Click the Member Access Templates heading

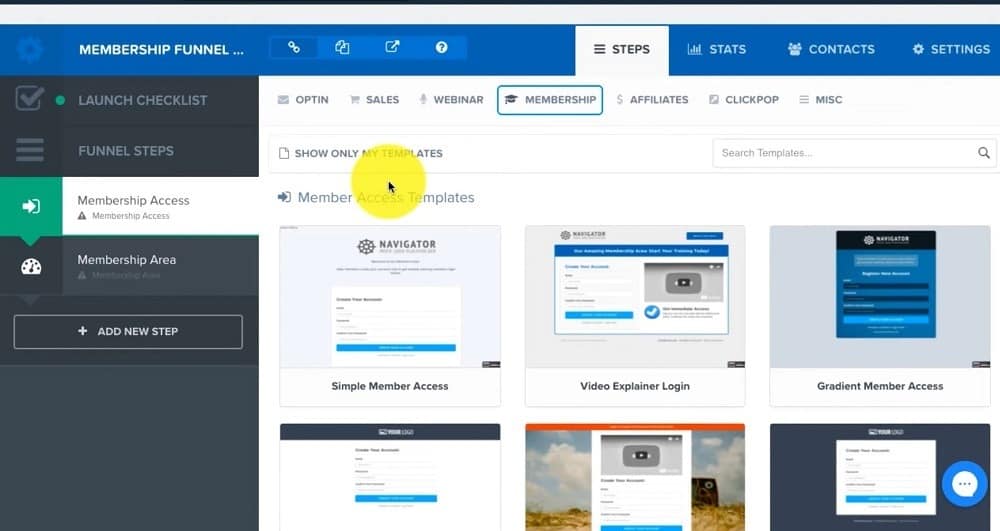coord(386,198)
